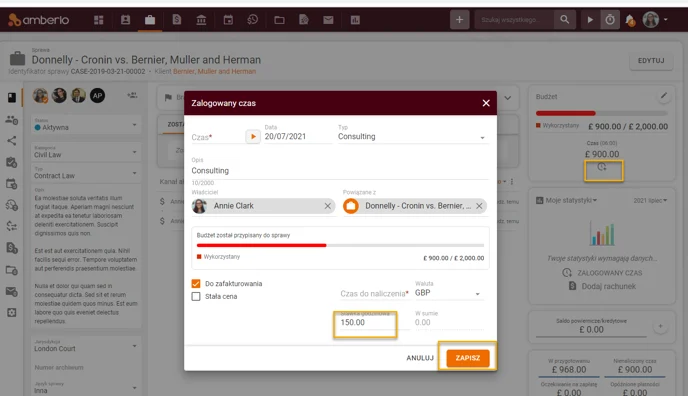Open the invoices document icon in top bar

pyautogui.click(x=177, y=20)
